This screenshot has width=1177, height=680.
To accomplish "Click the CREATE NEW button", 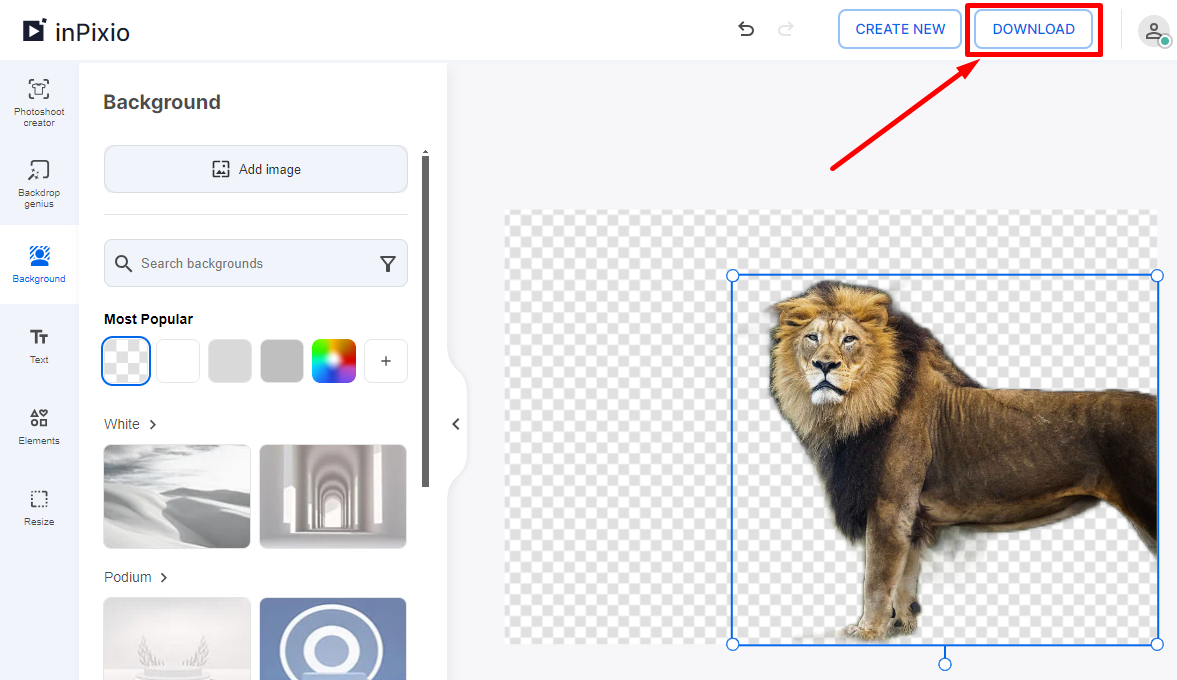I will pos(899,29).
